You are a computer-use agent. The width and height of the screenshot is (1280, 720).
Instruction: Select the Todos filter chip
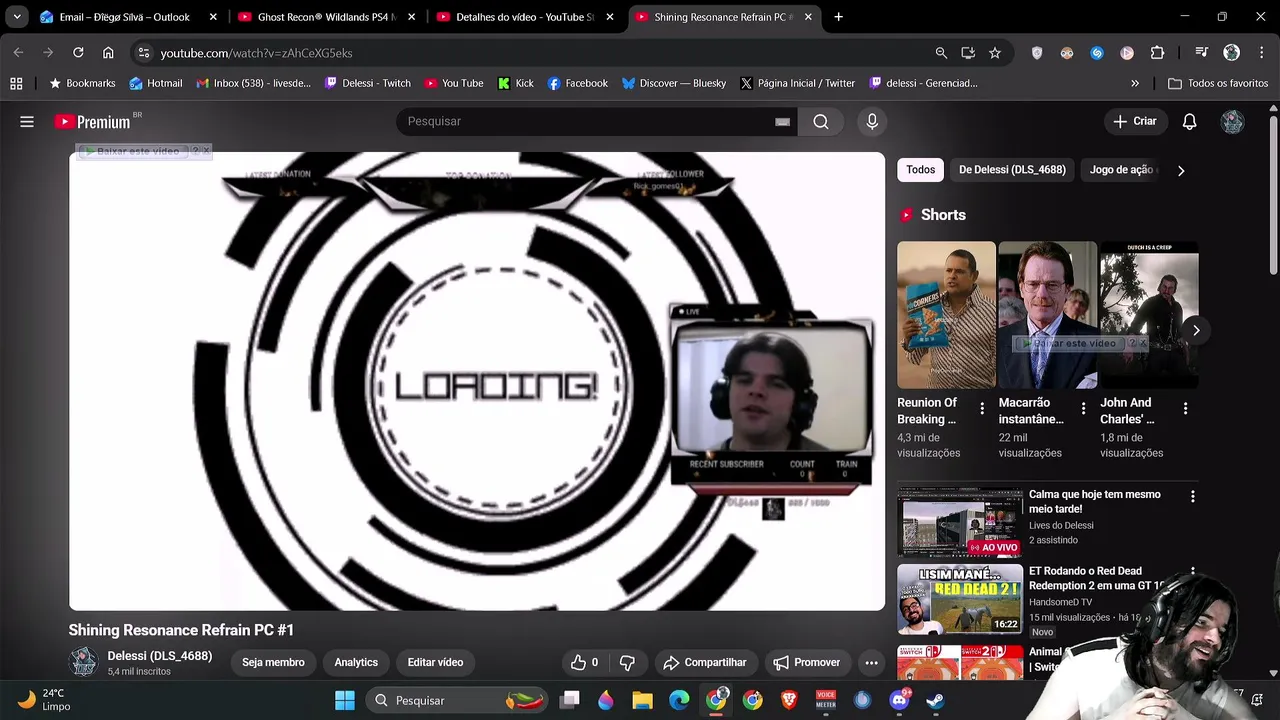coord(920,170)
